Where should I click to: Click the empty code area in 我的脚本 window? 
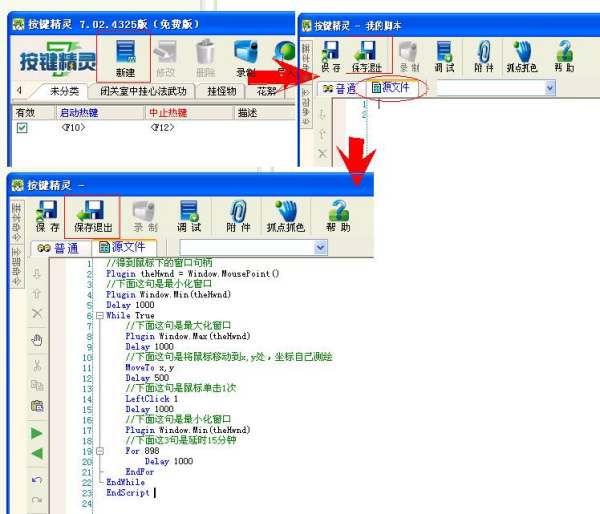click(x=482, y=132)
